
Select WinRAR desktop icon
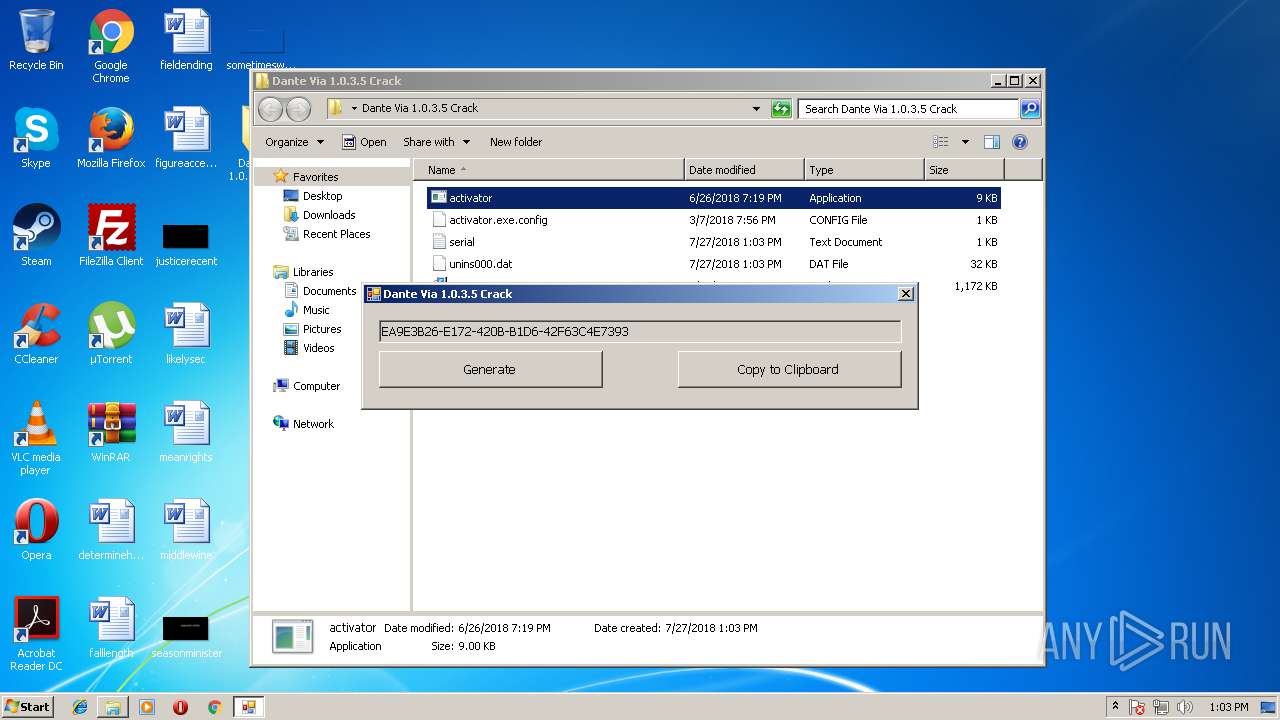(x=111, y=432)
